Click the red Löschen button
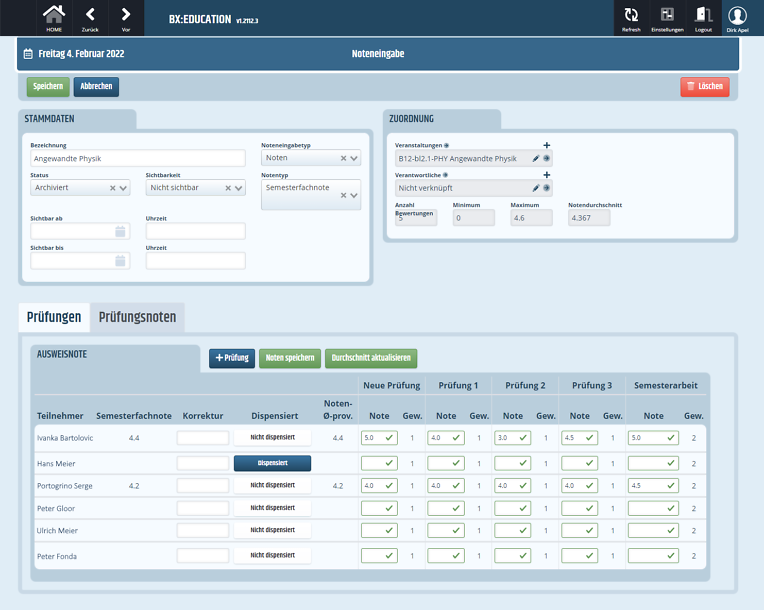This screenshot has height=610, width=764. (705, 87)
